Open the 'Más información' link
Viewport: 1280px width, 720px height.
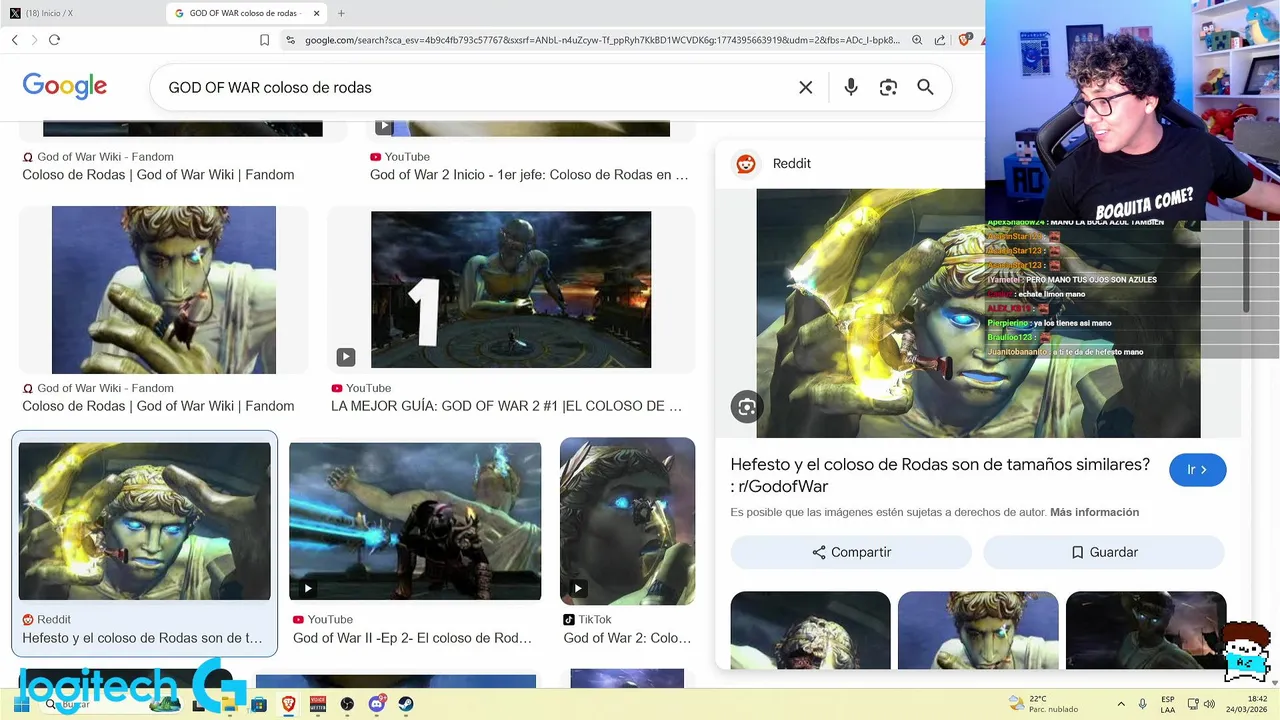pos(1094,512)
